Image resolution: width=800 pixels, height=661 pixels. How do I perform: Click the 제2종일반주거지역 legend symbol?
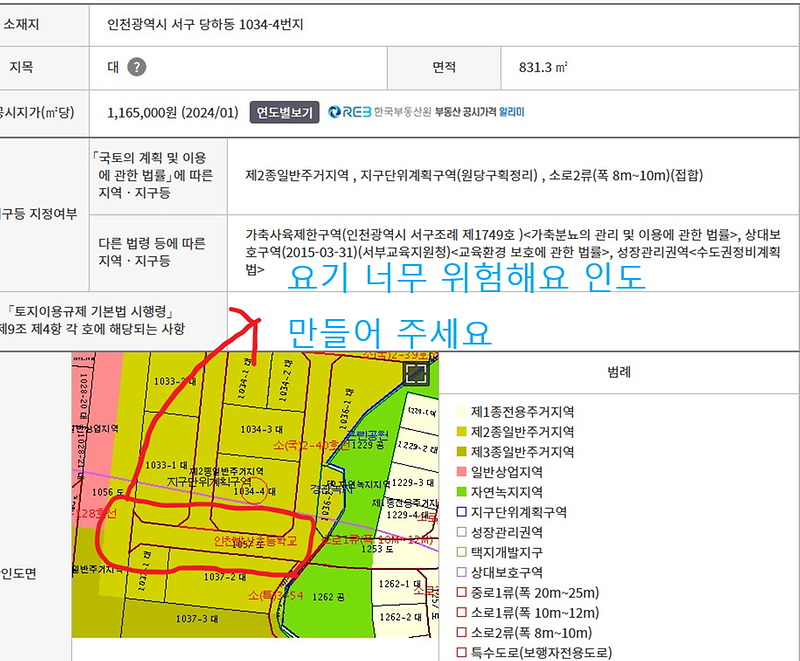pos(461,431)
